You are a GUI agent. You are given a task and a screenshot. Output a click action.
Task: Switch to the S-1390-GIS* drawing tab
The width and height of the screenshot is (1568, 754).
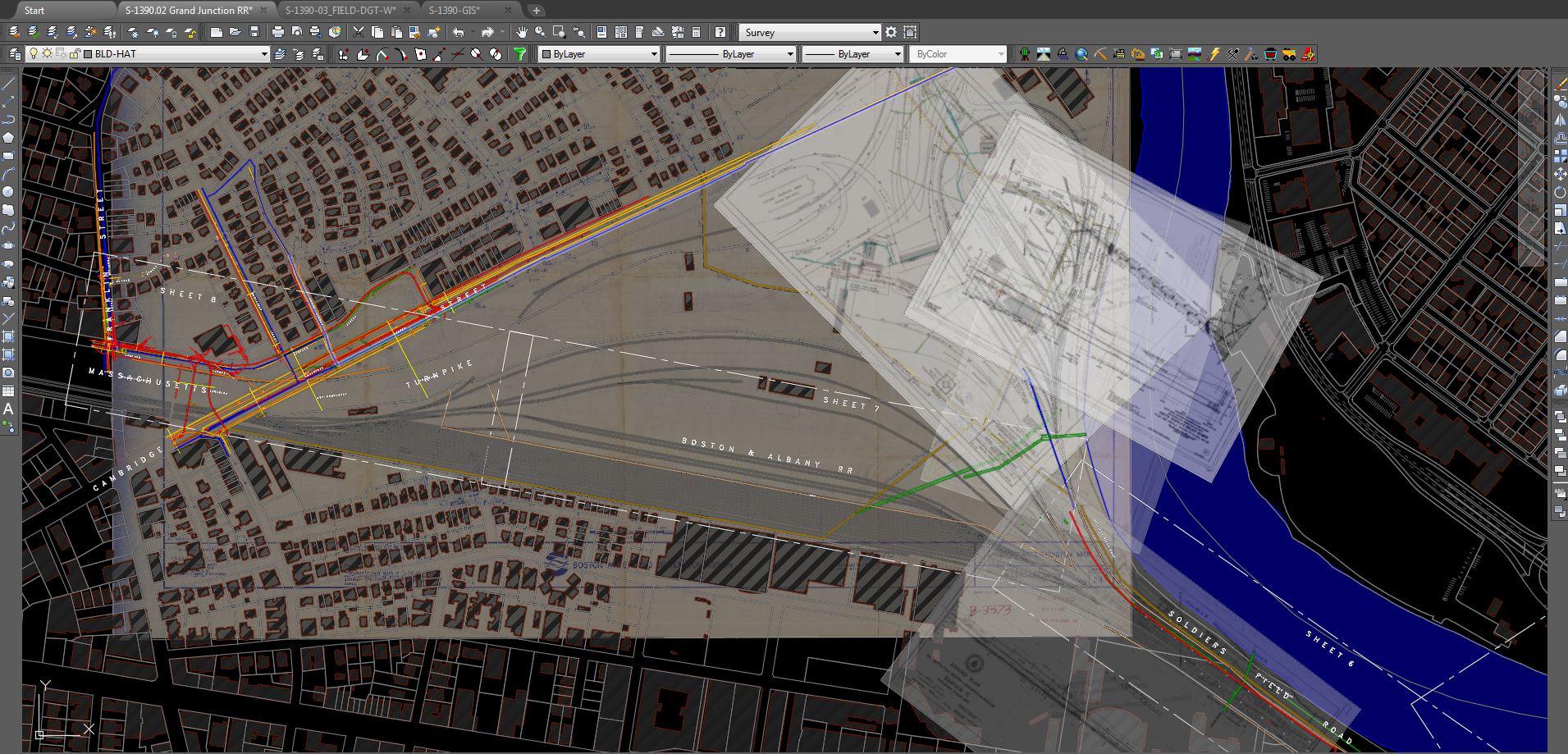(455, 10)
